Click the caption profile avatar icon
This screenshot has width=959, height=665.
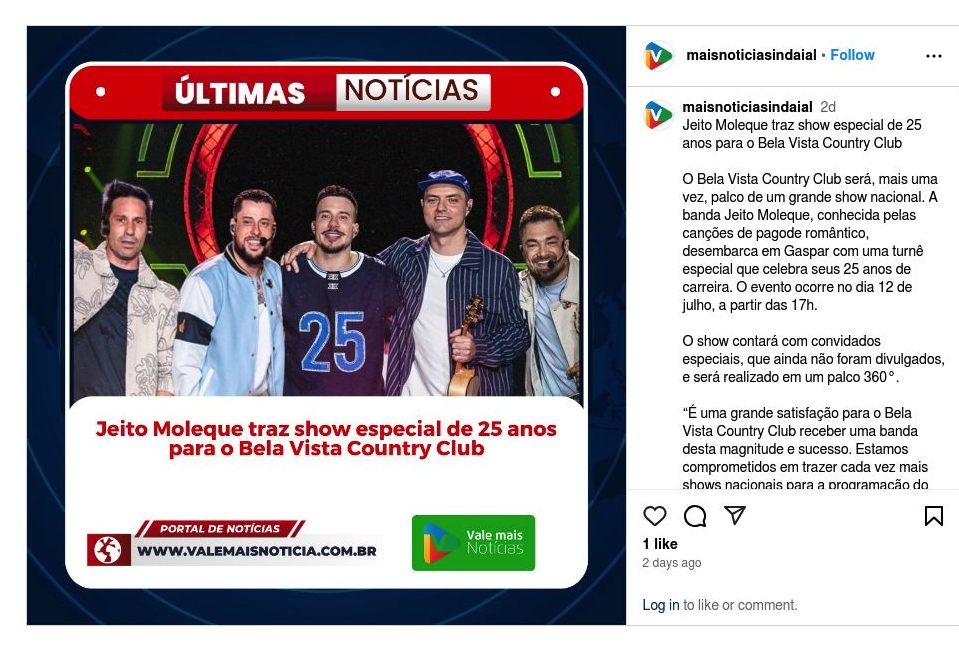(658, 115)
